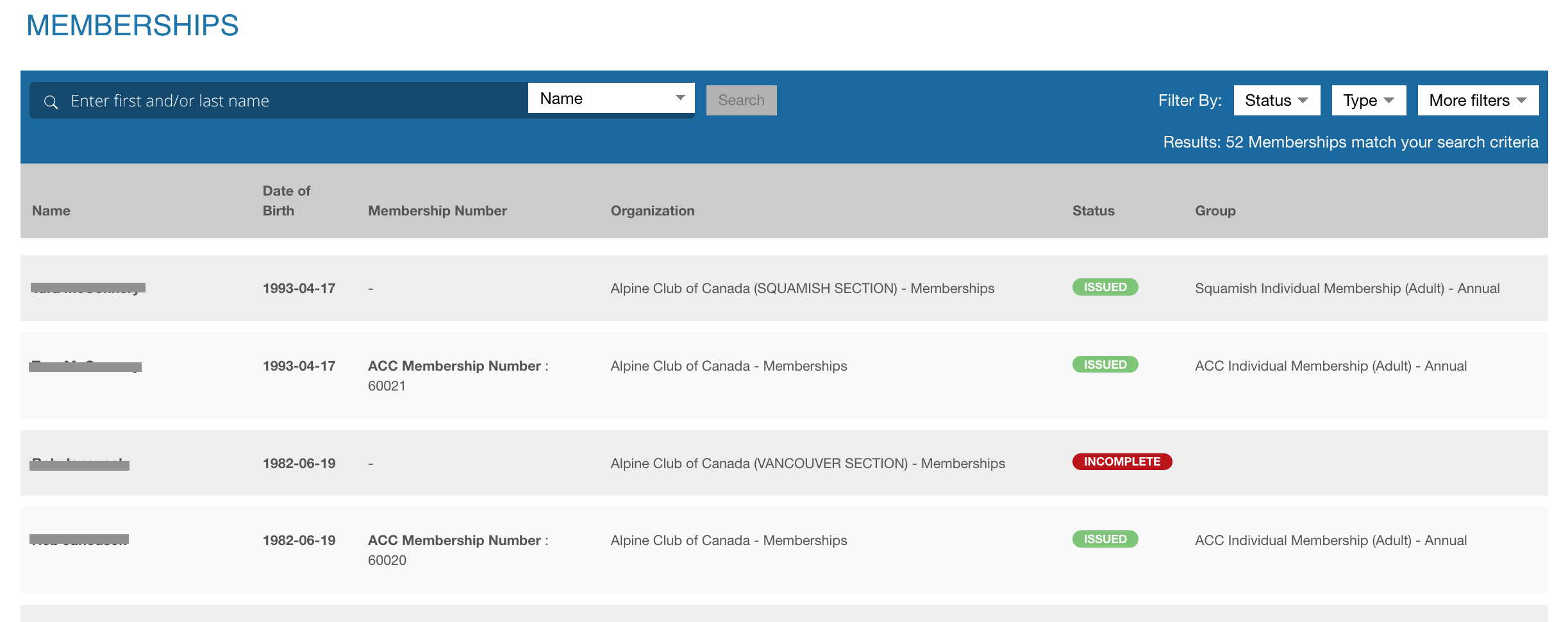Select the redacted name in membership 60020 row
Image resolution: width=1568 pixels, height=622 pixels.
click(79, 540)
